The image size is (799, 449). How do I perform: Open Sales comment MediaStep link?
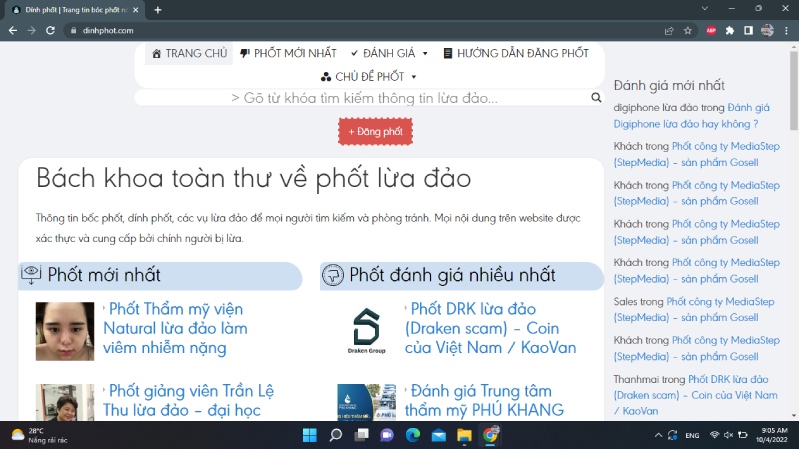coord(694,309)
